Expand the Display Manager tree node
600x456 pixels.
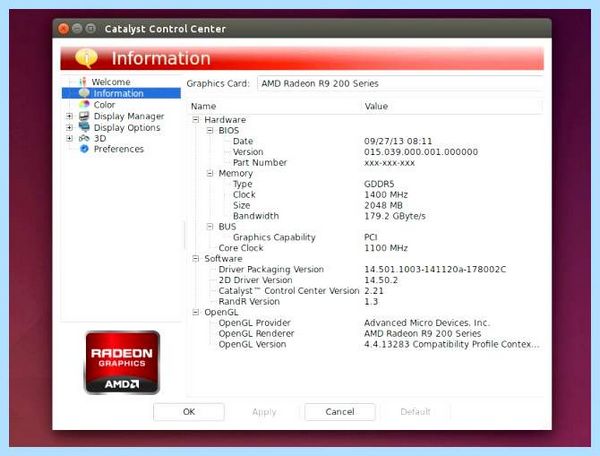69,116
